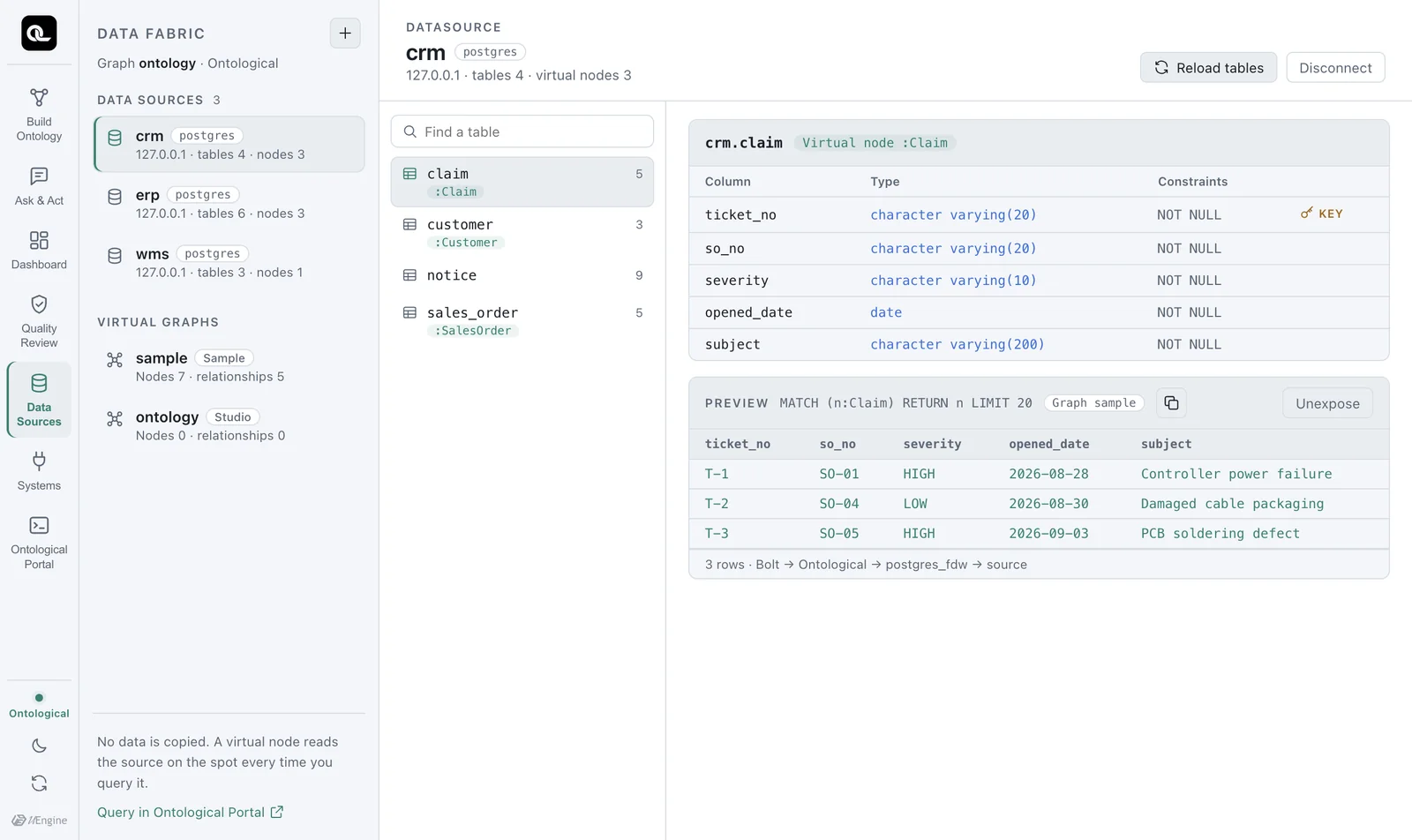The height and width of the screenshot is (840, 1412).
Task: Click the severity column header in preview
Action: click(x=932, y=444)
